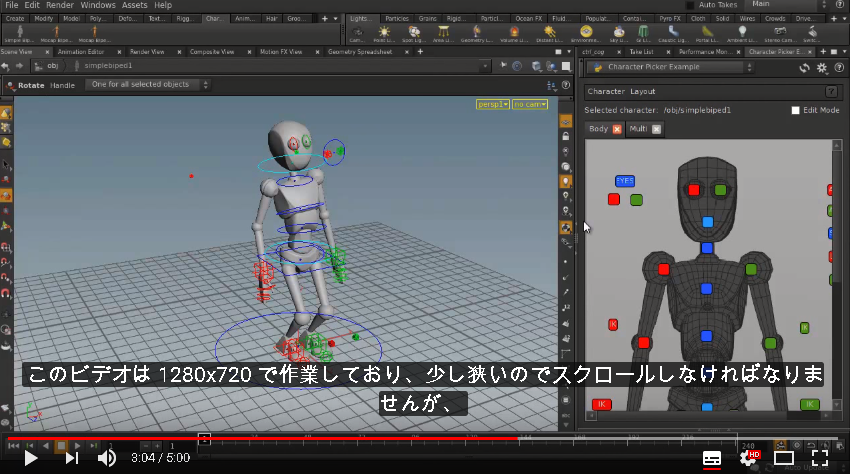
Task: Select the Multi picker tab
Action: point(638,129)
